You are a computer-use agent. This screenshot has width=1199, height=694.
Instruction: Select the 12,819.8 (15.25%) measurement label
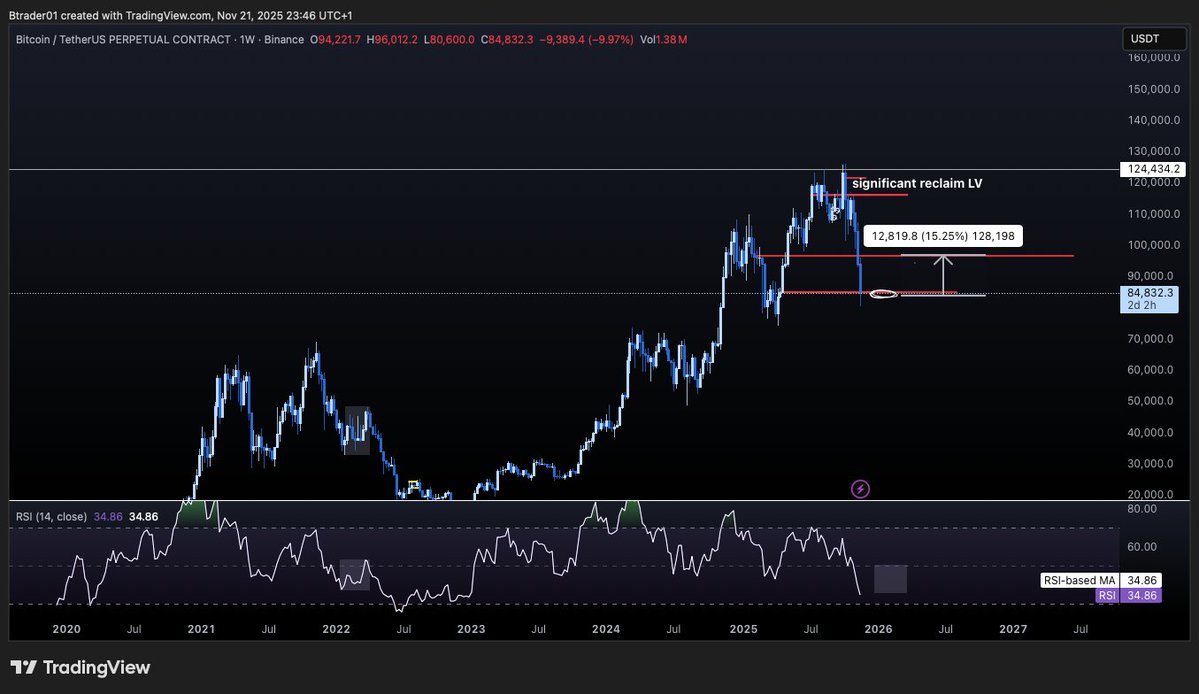pos(942,235)
